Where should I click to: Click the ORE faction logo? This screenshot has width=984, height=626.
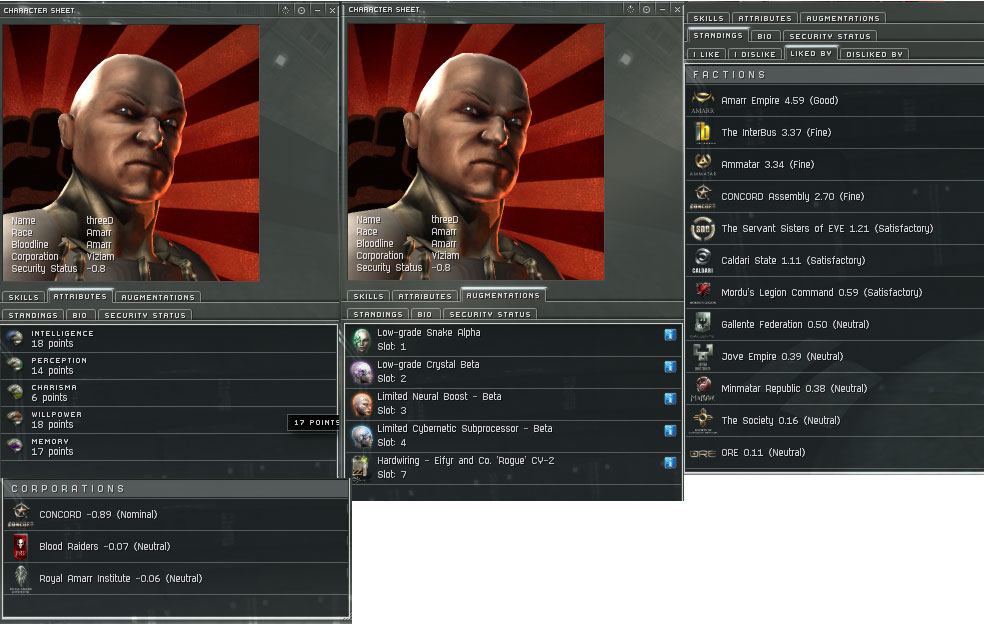(x=702, y=453)
